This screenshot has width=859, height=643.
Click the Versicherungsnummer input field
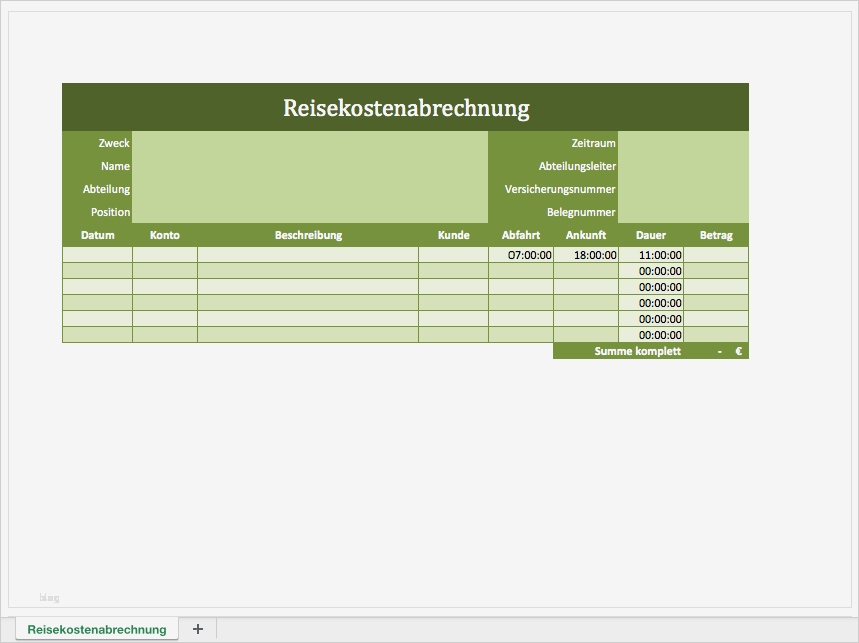[683, 189]
